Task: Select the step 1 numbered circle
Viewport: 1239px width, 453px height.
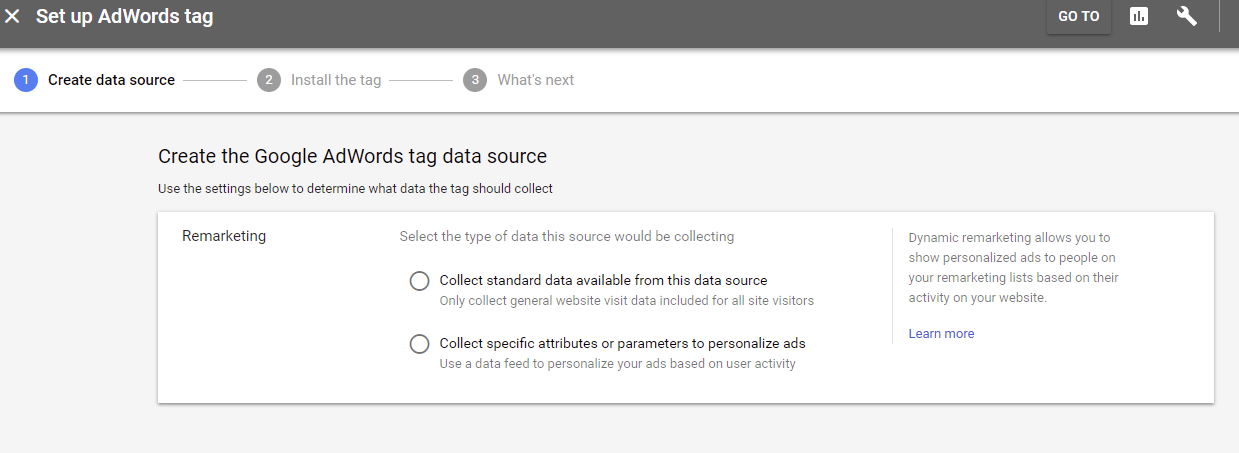Action: pos(26,80)
